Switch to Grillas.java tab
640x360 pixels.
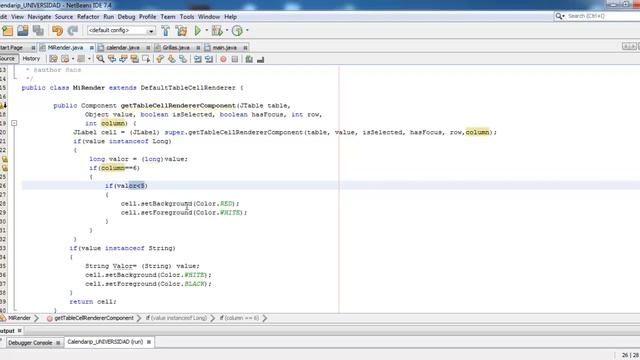[x=176, y=48]
